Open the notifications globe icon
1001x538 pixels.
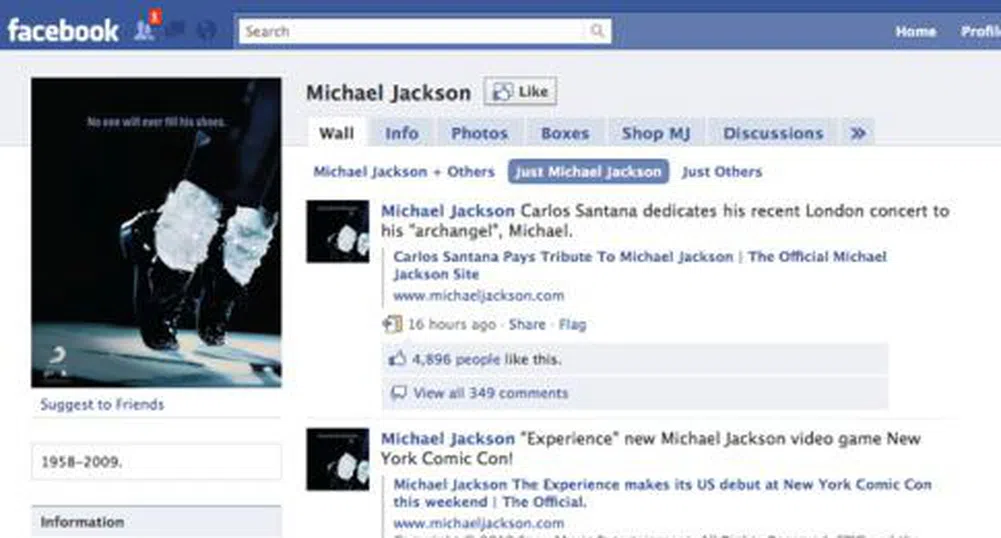click(206, 31)
